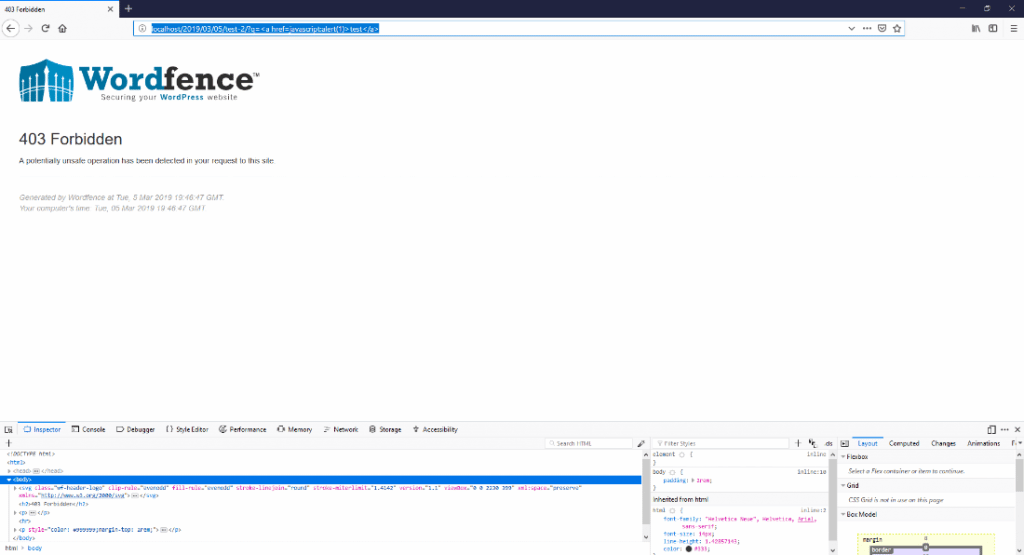This screenshot has height=555, width=1024.
Task: Show address bar history dropdown
Action: click(852, 29)
